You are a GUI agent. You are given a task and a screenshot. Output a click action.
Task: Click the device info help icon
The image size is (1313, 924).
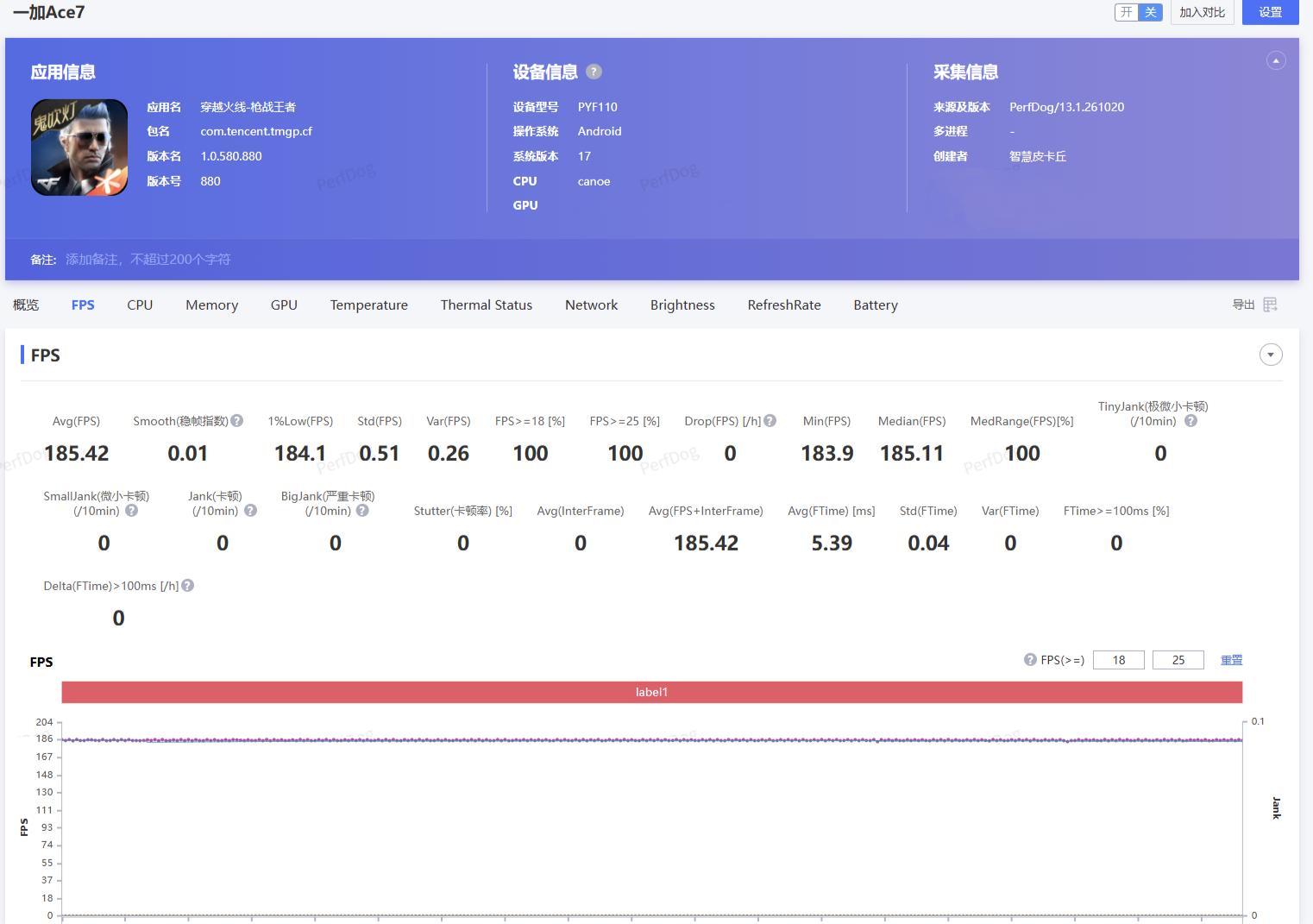pos(594,72)
